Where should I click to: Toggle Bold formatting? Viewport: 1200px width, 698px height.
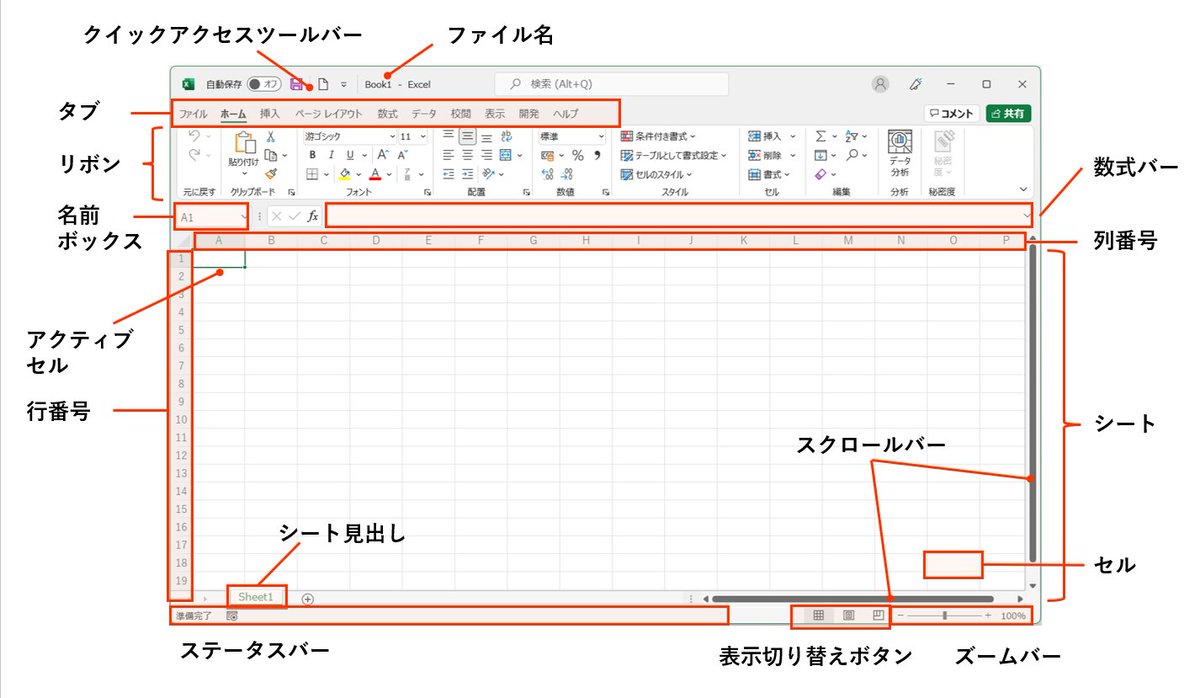312,155
